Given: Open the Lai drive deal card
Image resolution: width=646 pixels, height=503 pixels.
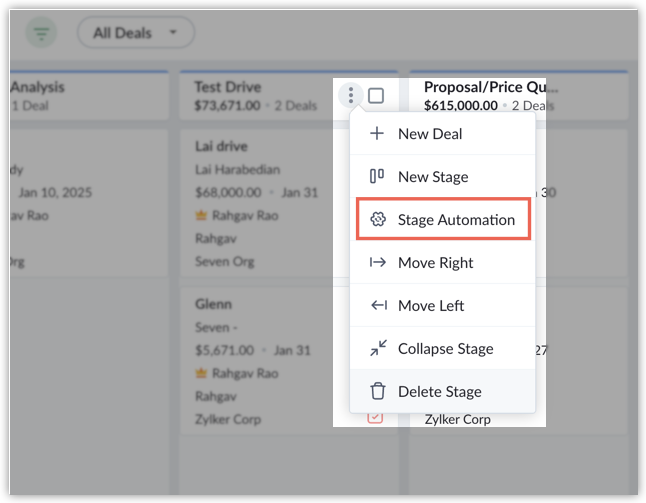Looking at the screenshot, I should (x=221, y=146).
